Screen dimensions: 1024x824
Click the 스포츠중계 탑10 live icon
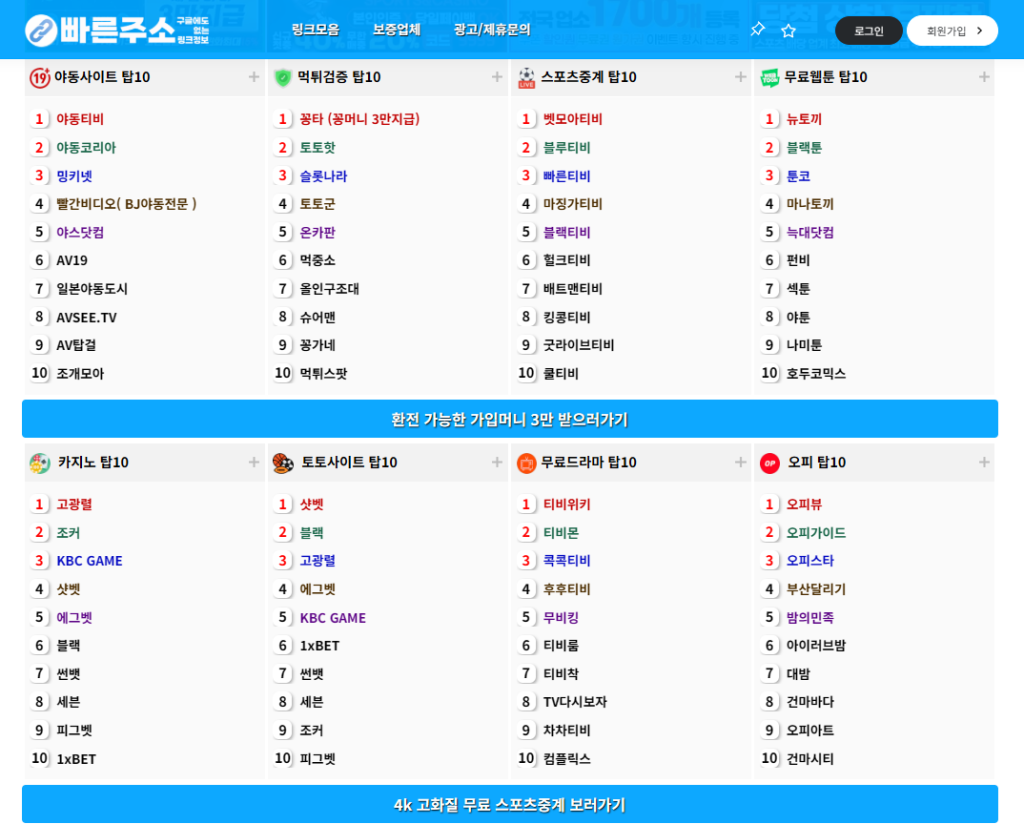526,77
